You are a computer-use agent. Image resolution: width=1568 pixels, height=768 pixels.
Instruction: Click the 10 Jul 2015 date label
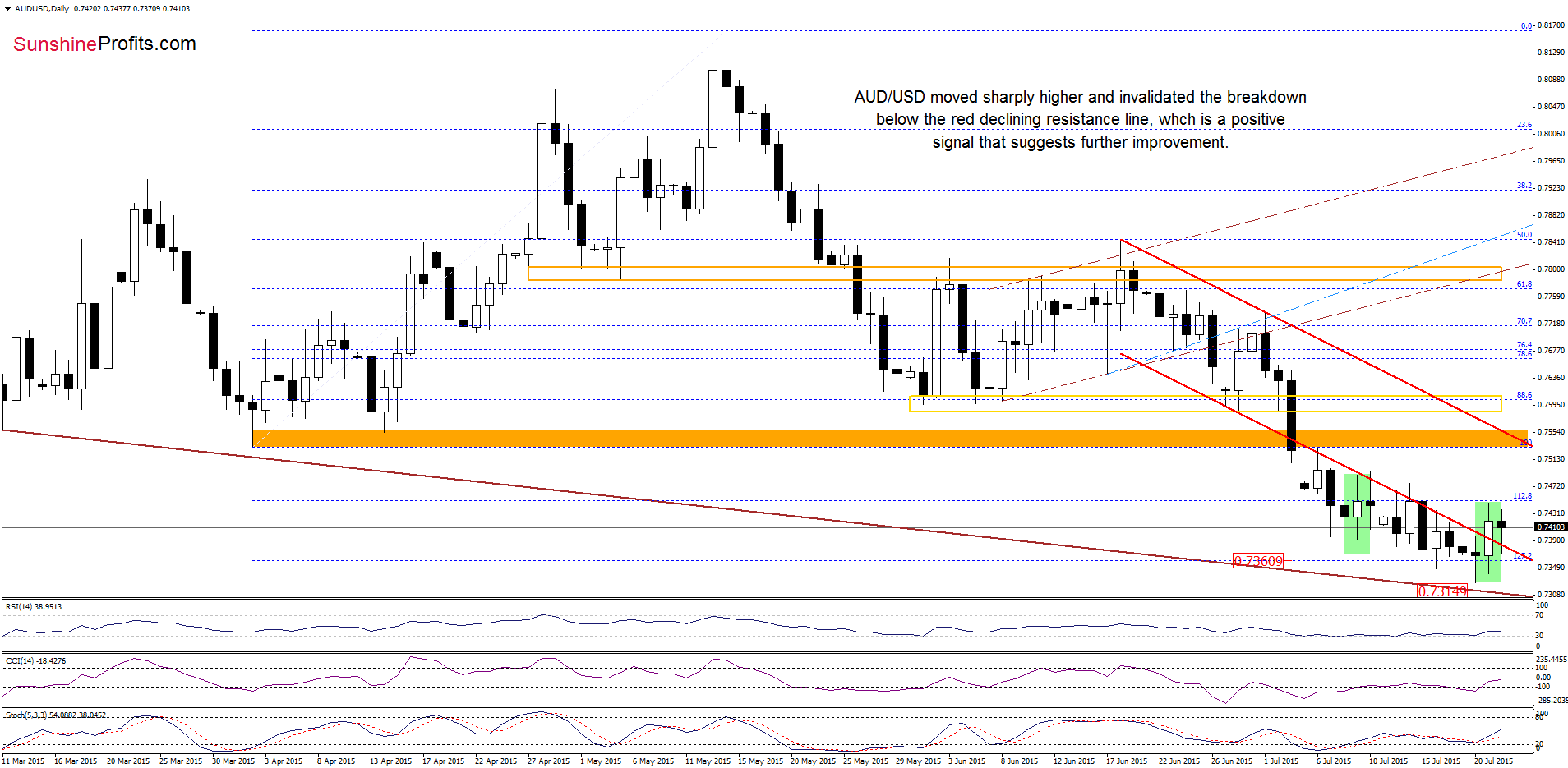(x=1389, y=761)
